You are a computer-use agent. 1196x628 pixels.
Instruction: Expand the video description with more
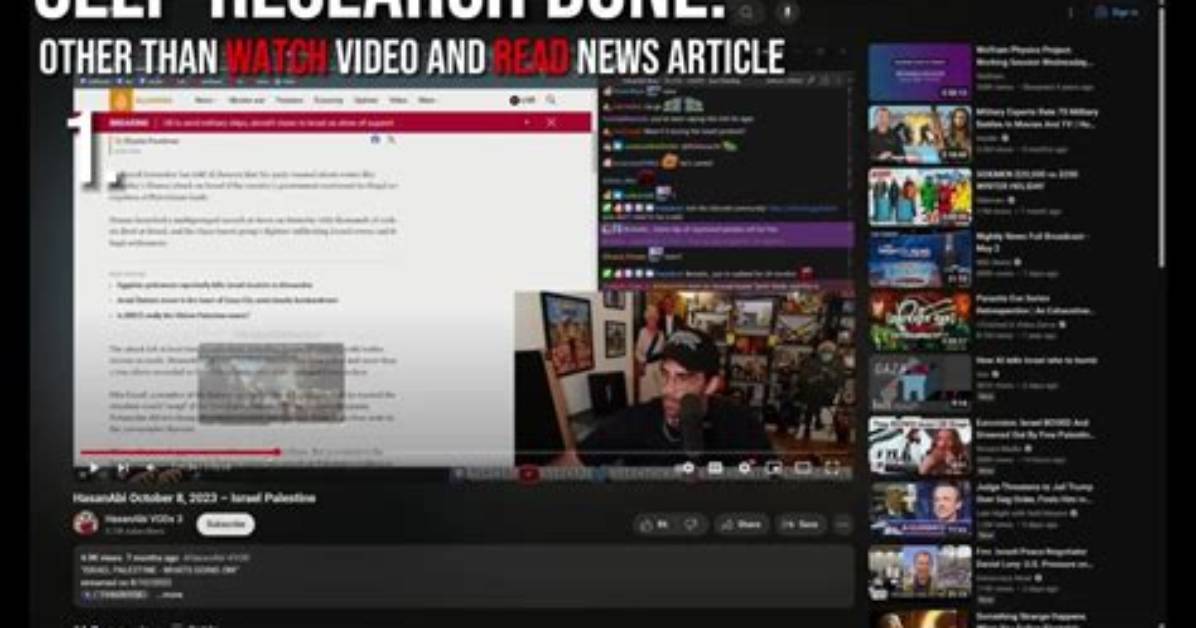click(x=172, y=594)
